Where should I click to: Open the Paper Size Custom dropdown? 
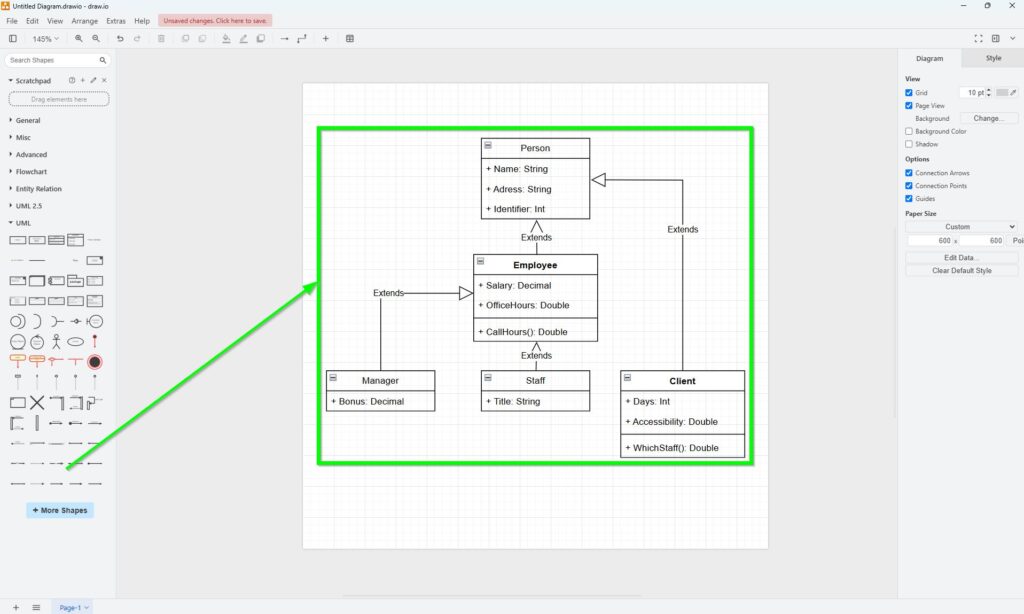point(961,227)
